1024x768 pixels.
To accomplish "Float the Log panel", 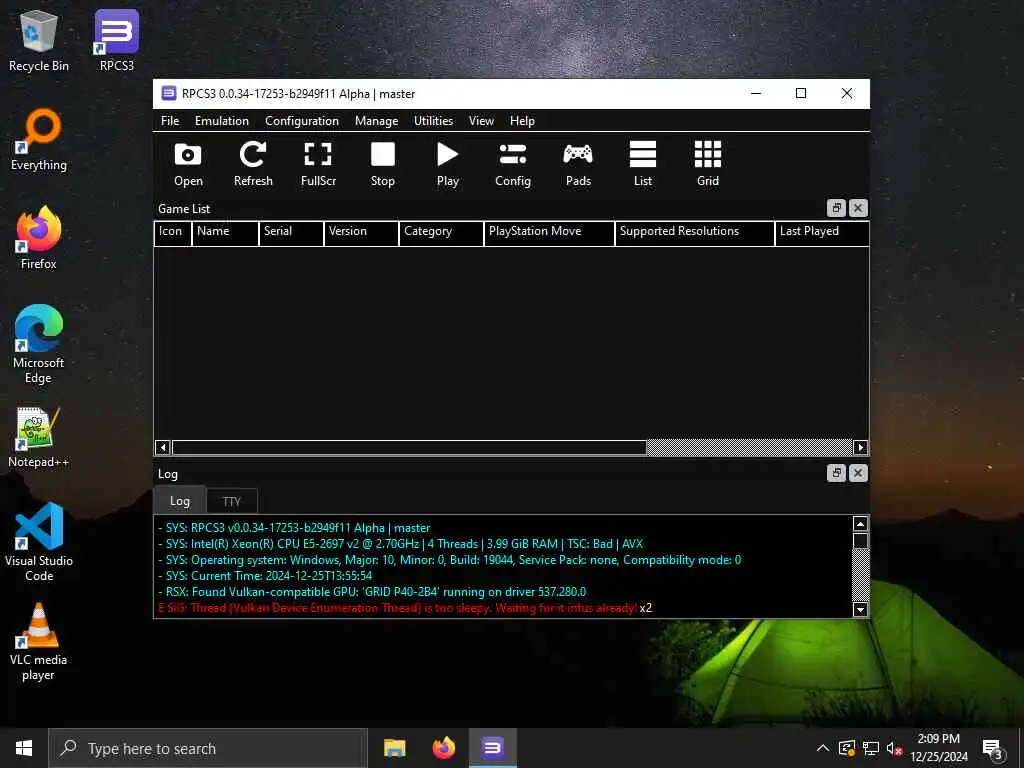I will coord(837,473).
